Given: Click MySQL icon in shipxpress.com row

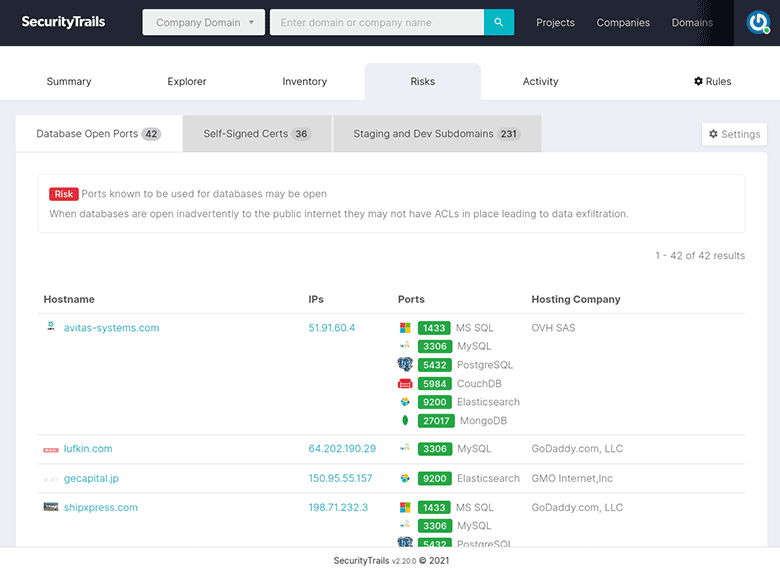Looking at the screenshot, I should pyautogui.click(x=405, y=525).
